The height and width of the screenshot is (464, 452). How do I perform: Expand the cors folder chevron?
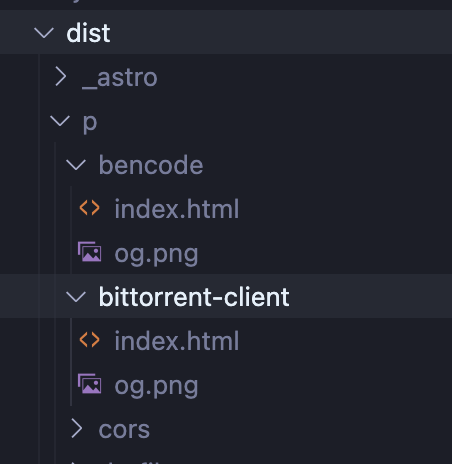77,429
